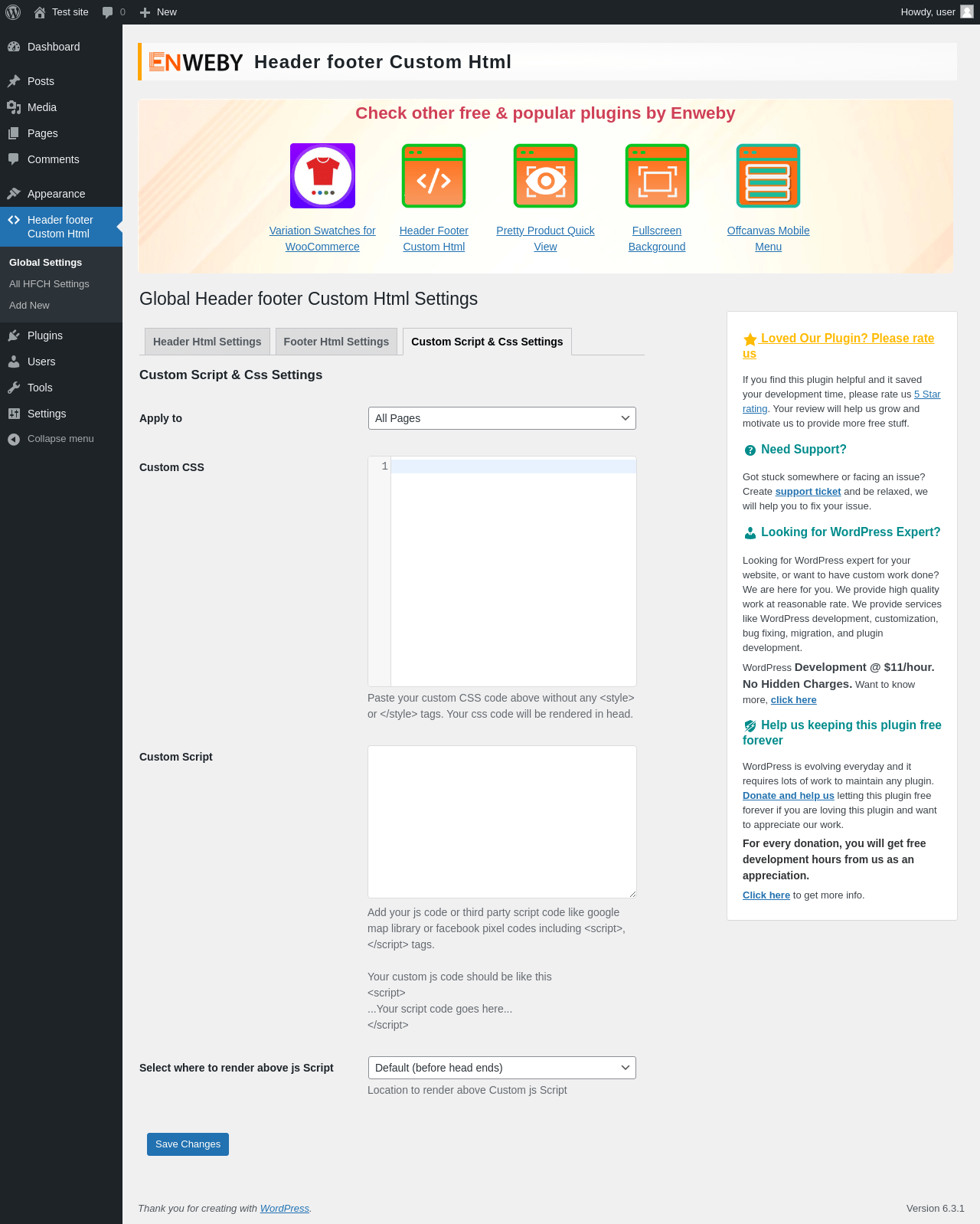980x1224 pixels.
Task: Open Pretty Product Quick View link
Action: coord(545,239)
